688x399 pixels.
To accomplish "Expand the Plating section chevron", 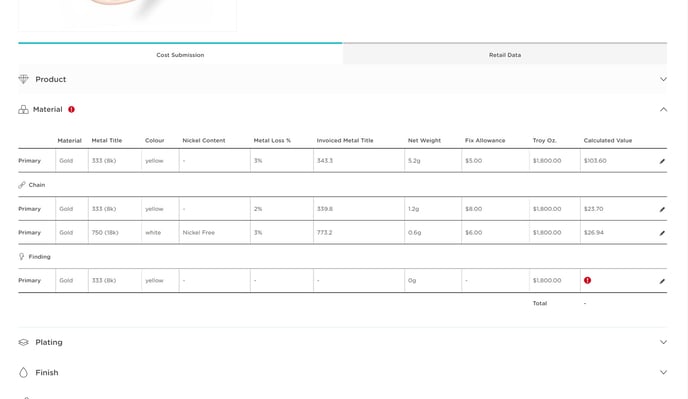I will pos(663,342).
